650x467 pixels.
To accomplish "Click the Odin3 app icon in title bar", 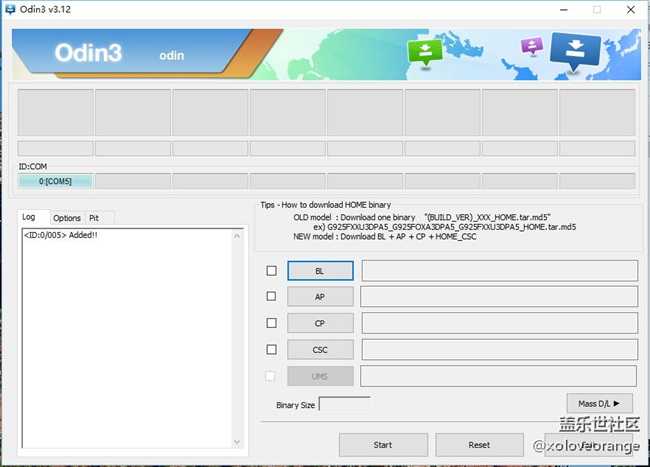I will 10,9.
